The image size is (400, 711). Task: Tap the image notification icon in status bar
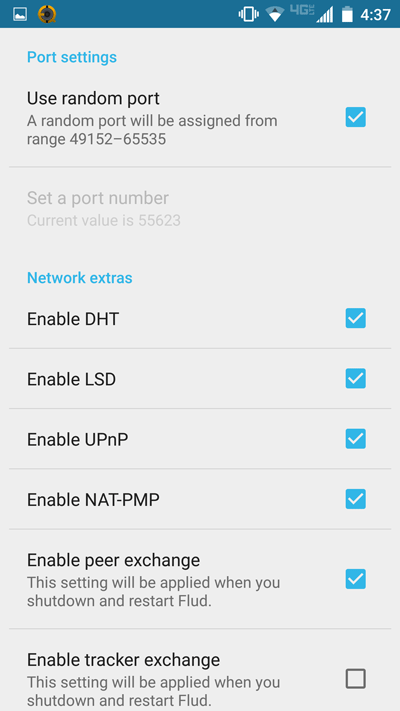pyautogui.click(x=20, y=14)
